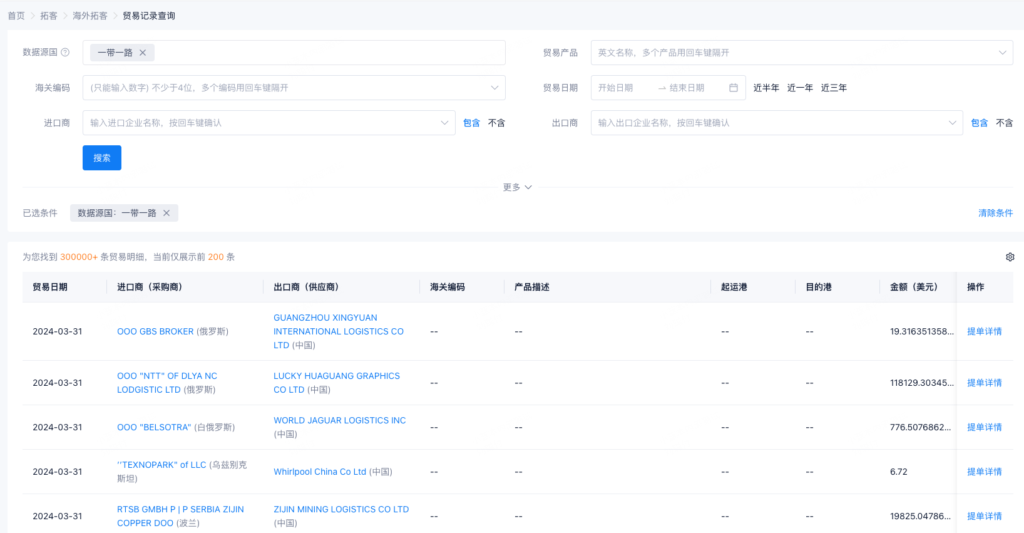Select 包含 for the 进口商 filter
This screenshot has height=533, width=1024.
click(x=471, y=123)
